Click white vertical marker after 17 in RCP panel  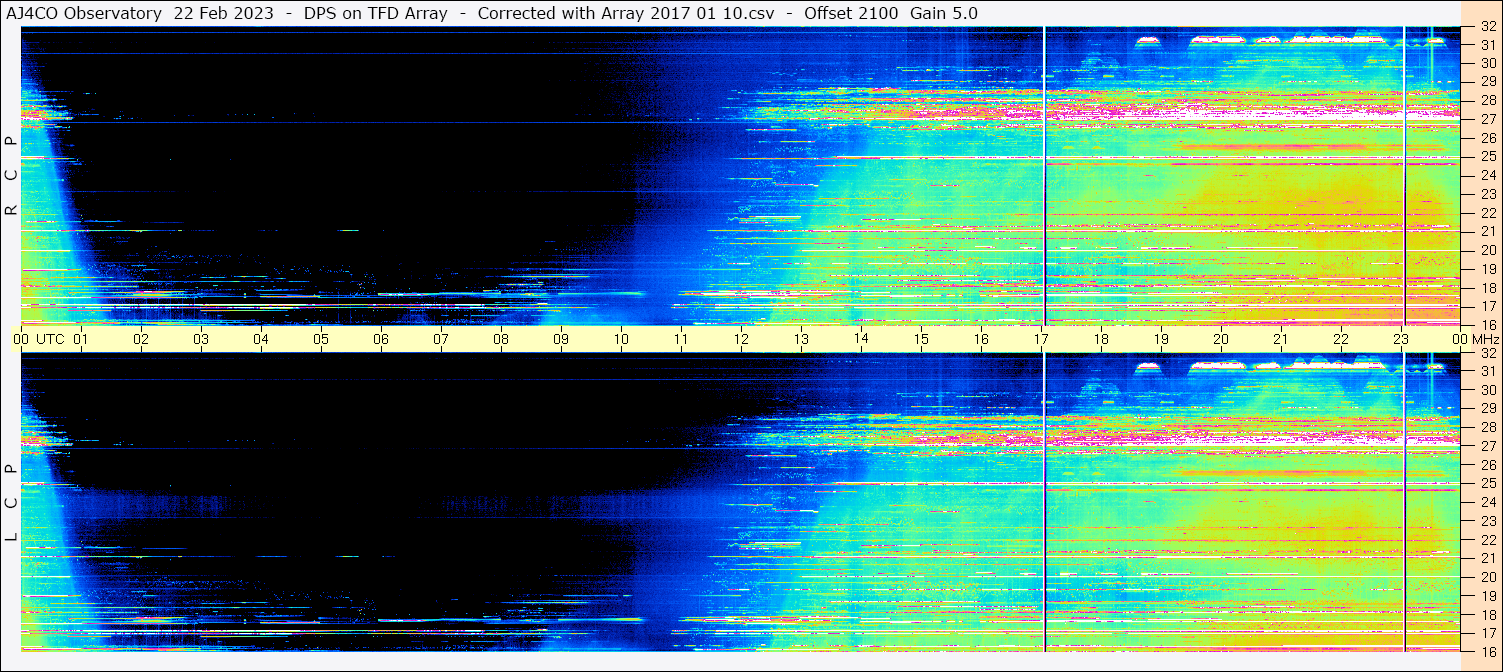tap(1045, 175)
